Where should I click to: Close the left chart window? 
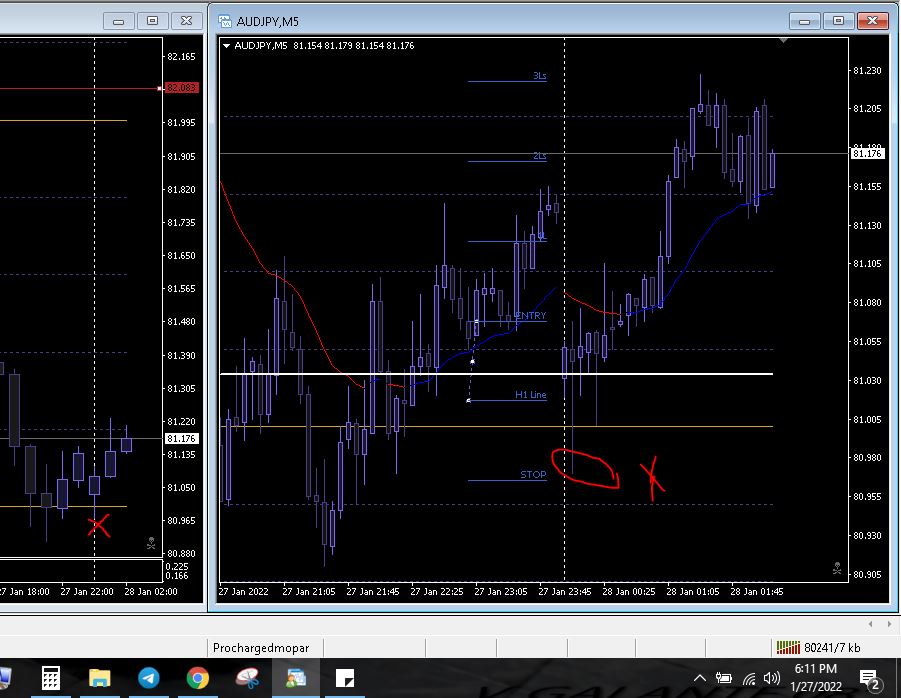pyautogui.click(x=186, y=21)
